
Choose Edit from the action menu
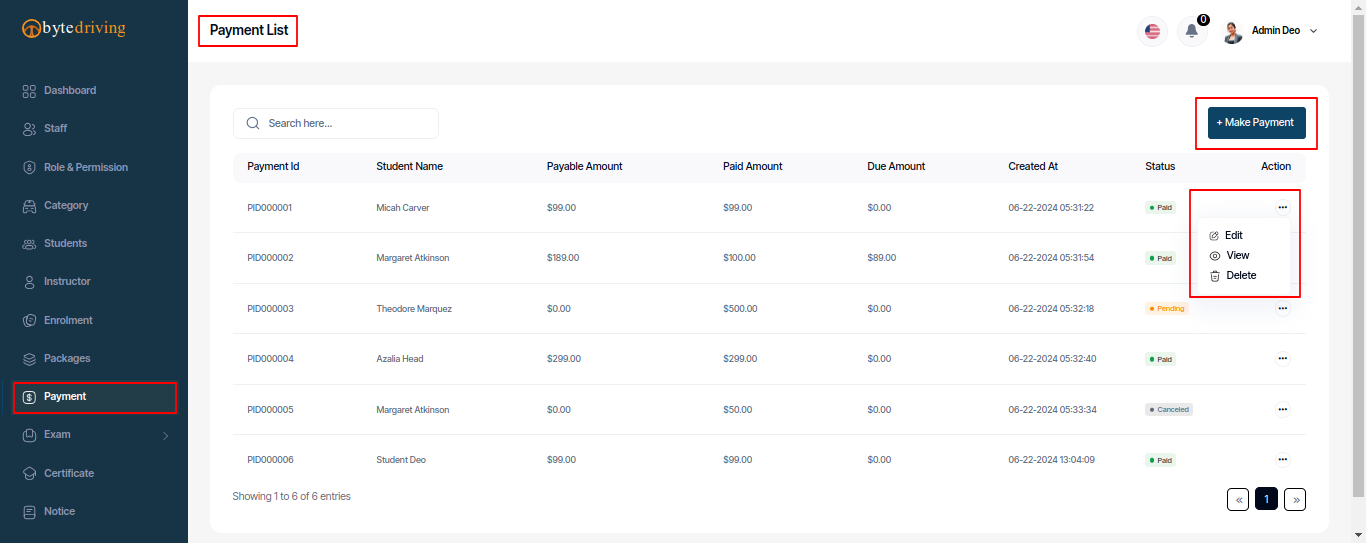tap(1226, 236)
